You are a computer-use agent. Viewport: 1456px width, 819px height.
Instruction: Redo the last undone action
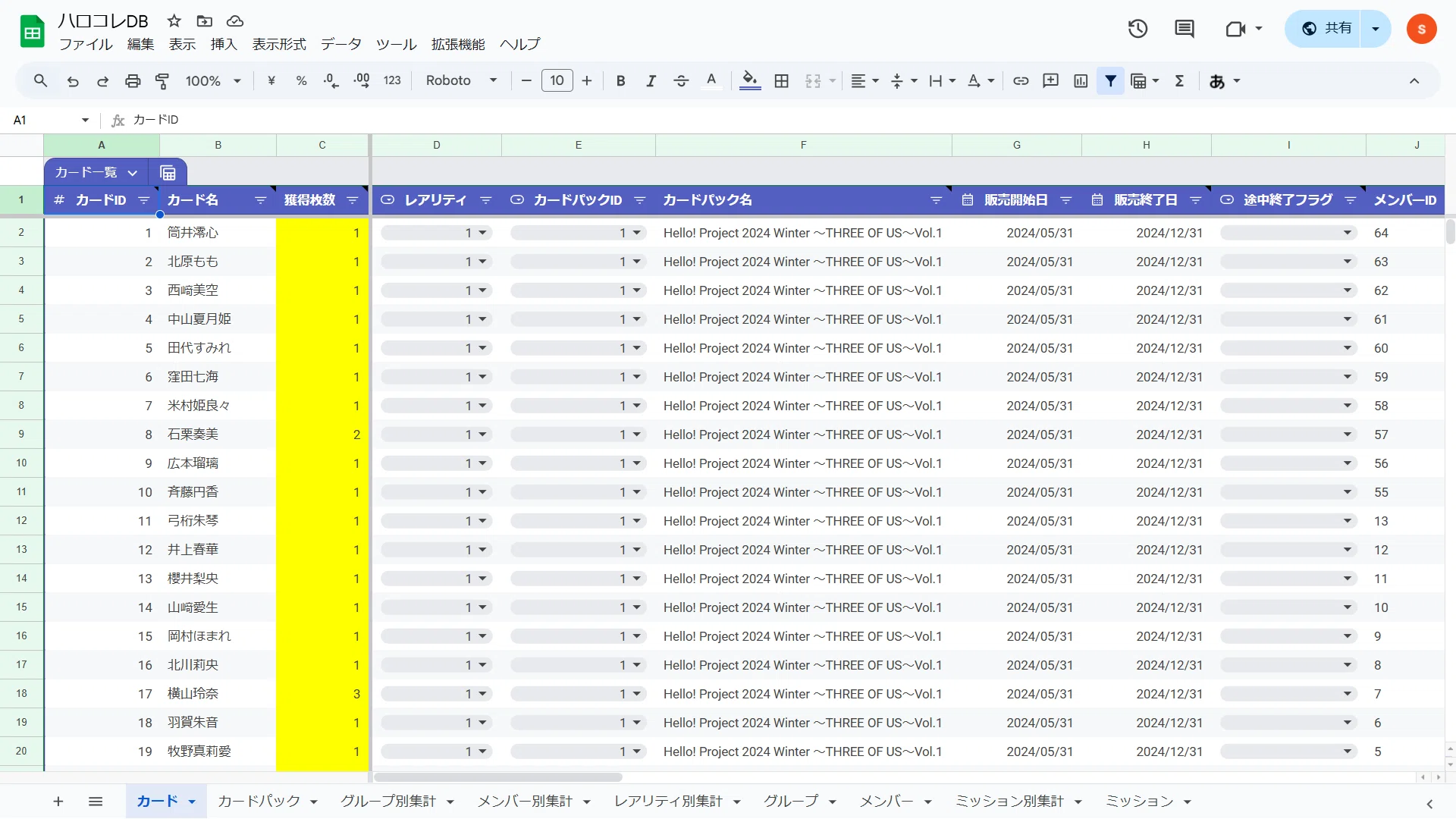102,80
